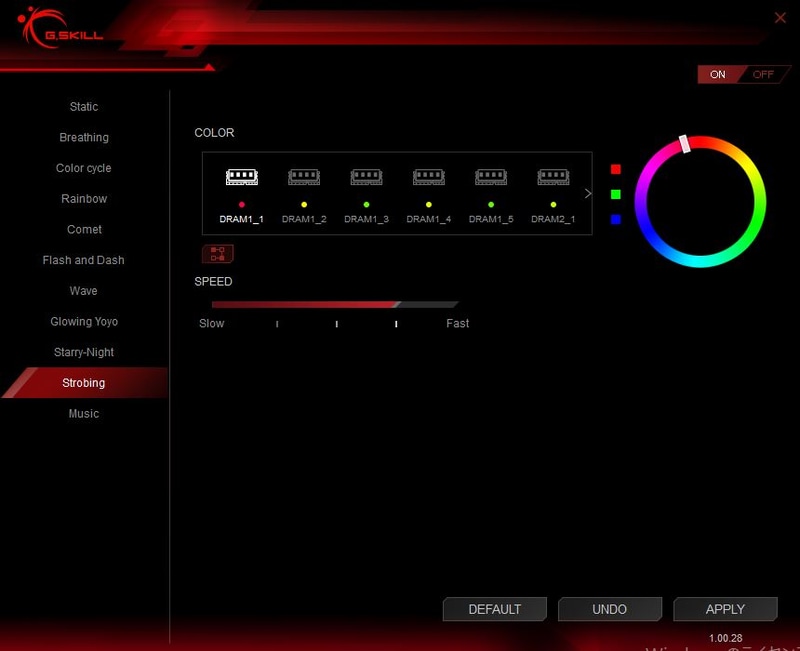Choose the Glowing Yoyo lighting mode
Viewport: 800px width, 651px height.
(84, 321)
